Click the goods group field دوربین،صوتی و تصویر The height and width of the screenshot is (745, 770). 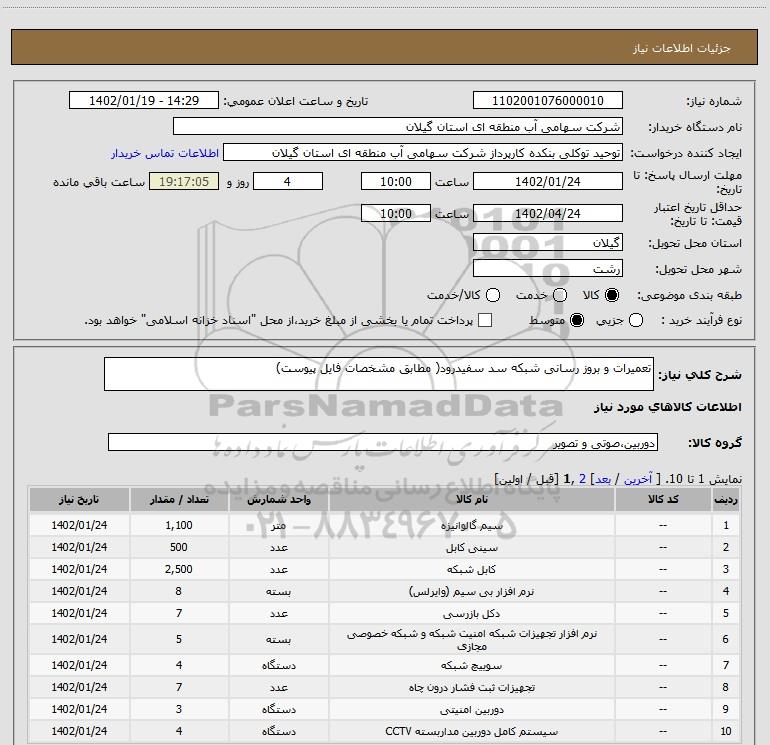[x=383, y=442]
